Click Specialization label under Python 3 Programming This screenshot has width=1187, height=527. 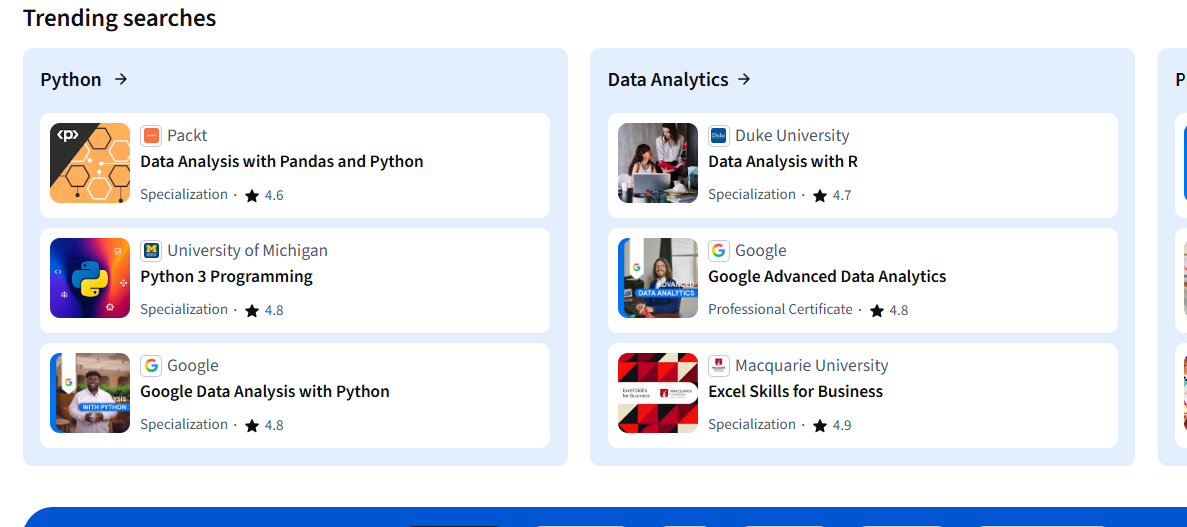[x=184, y=309]
